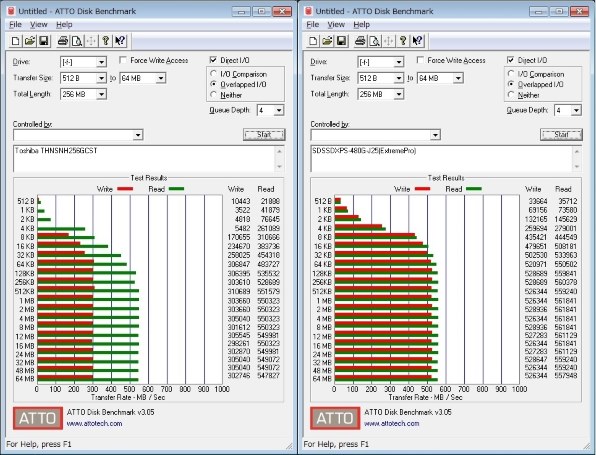Screen dimensions: 596x455
Task: Open 64 MB transfer size dropdown, right window
Action: click(458, 78)
